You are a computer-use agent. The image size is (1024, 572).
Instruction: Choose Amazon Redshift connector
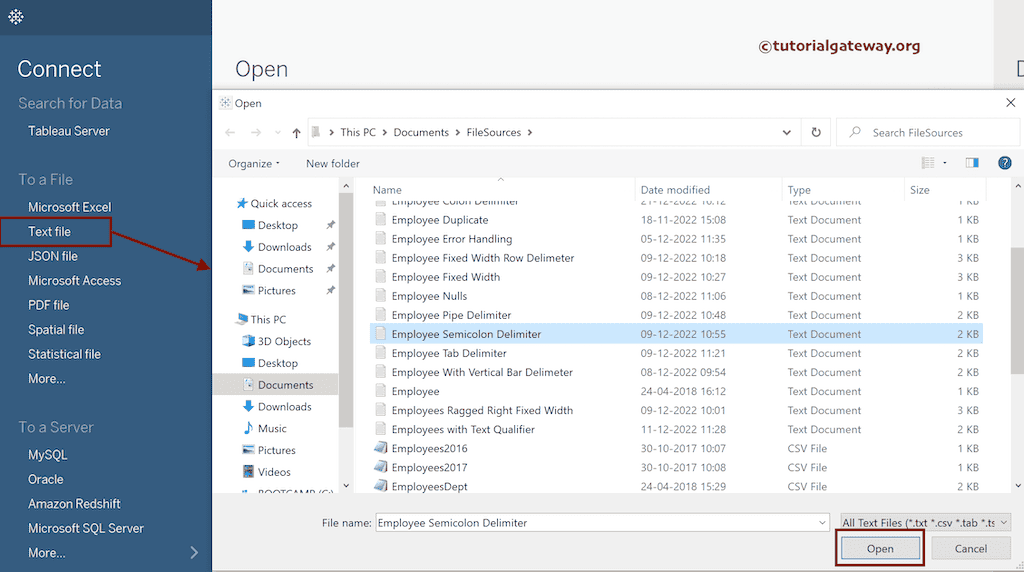tap(74, 504)
